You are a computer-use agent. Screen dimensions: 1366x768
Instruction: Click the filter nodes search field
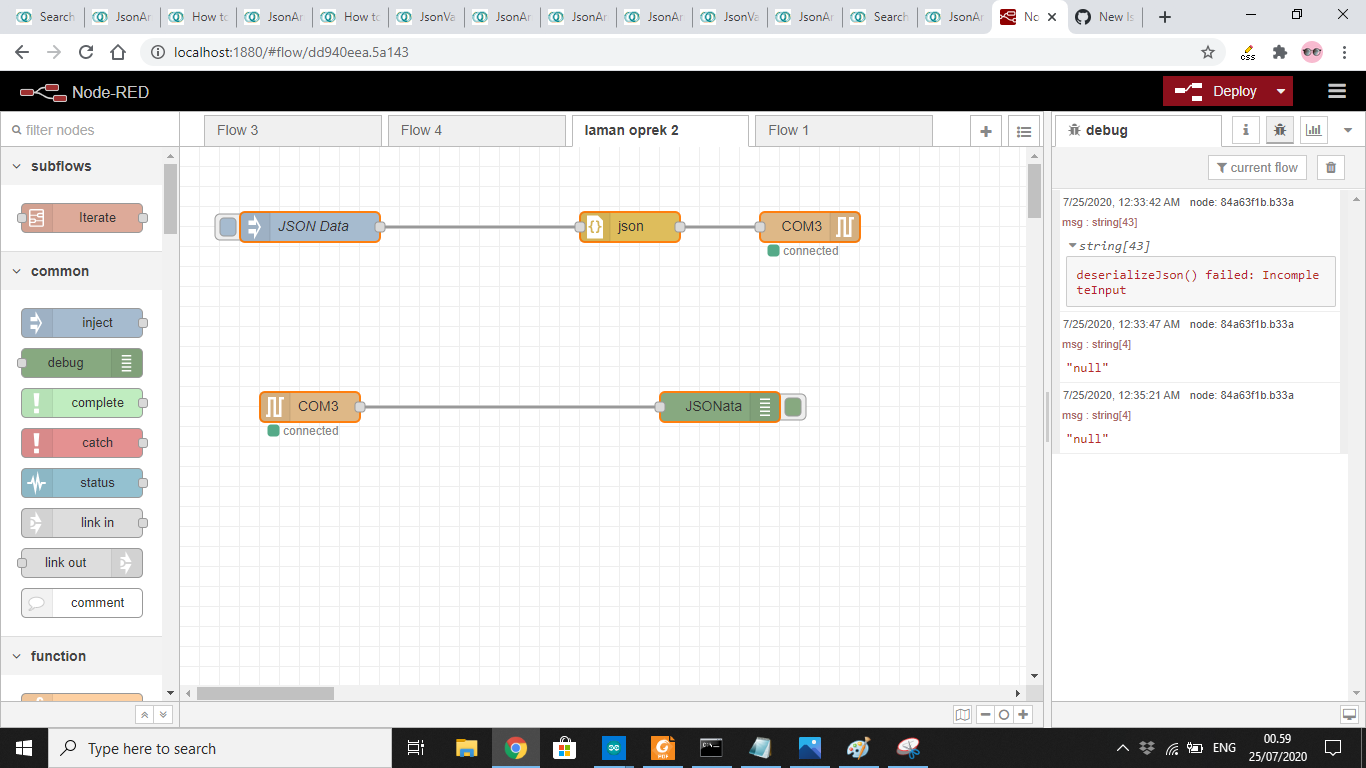(90, 130)
